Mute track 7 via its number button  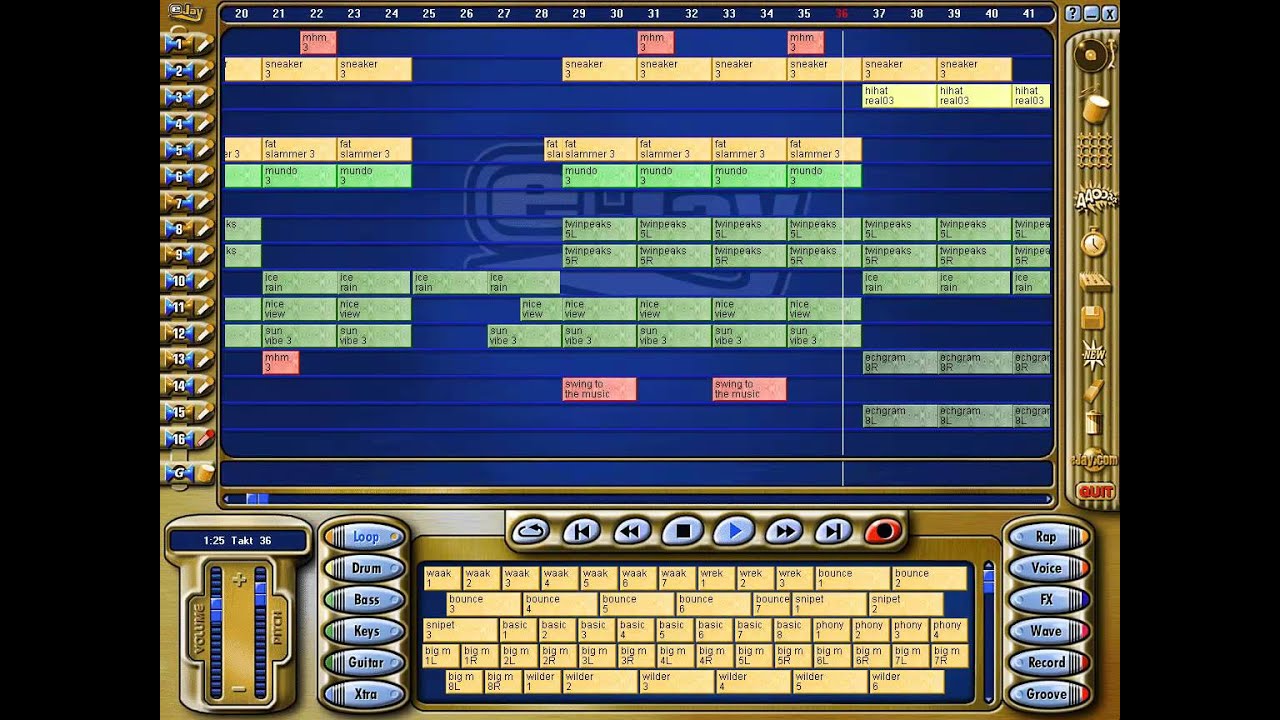tap(178, 203)
